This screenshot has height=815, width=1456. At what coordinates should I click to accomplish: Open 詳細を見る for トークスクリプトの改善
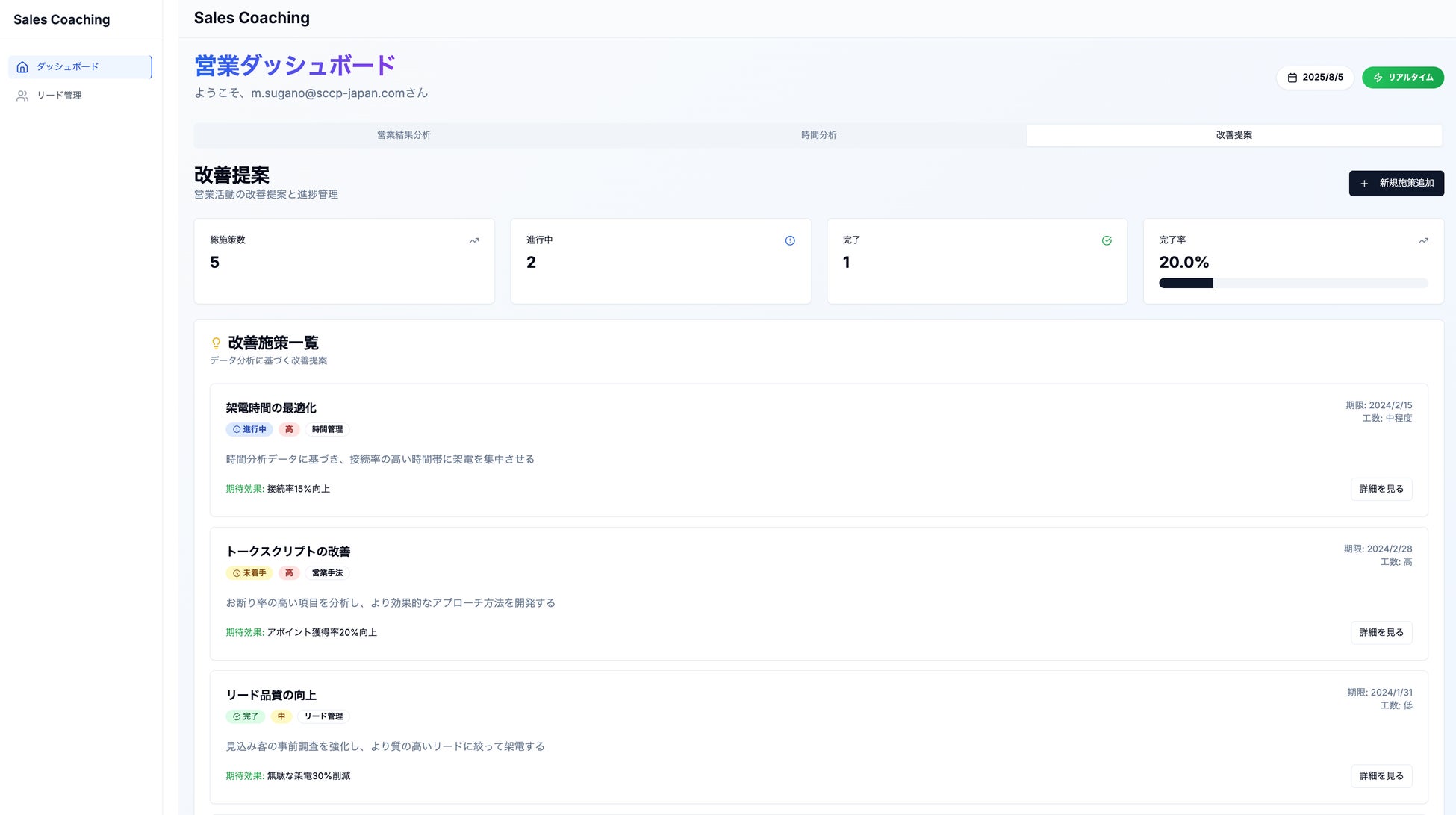coord(1381,632)
